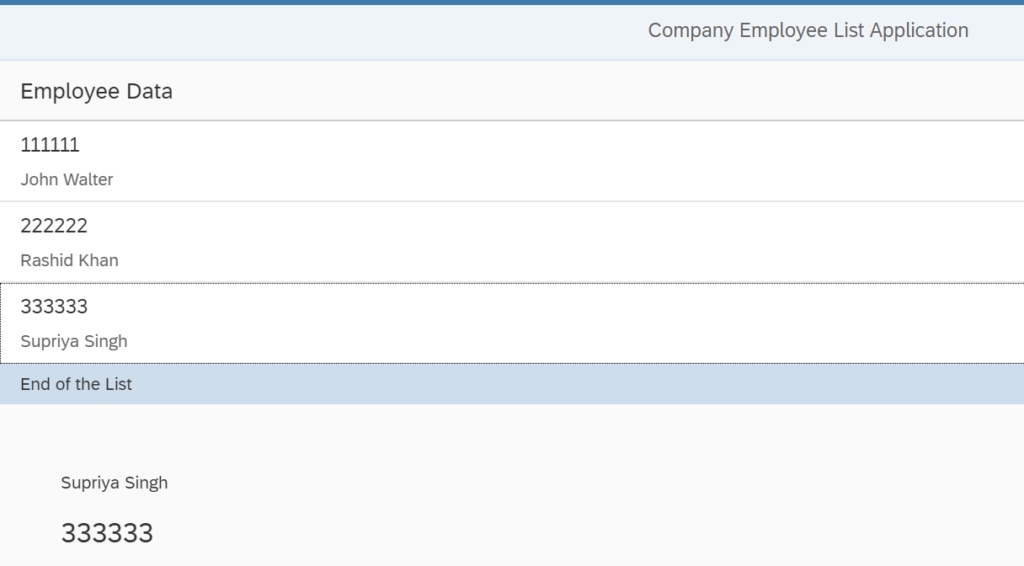This screenshot has width=1024, height=566.
Task: Click the page title bar left of the title
Action: [300, 30]
